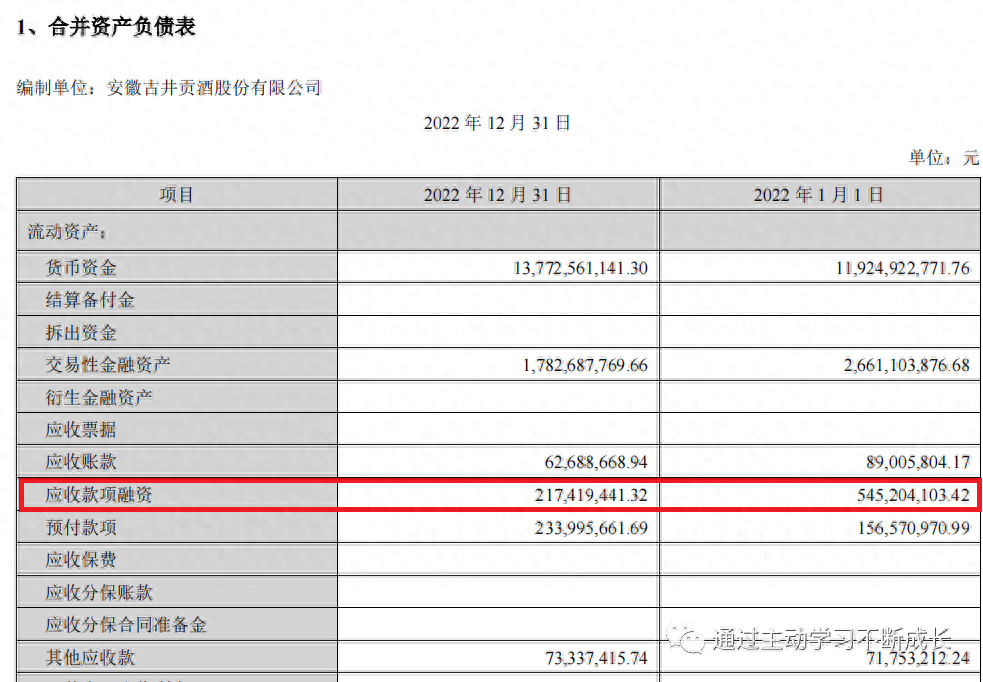Viewport: 983px width, 682px height.
Task: Click the 应收账款 row label
Action: click(81, 462)
